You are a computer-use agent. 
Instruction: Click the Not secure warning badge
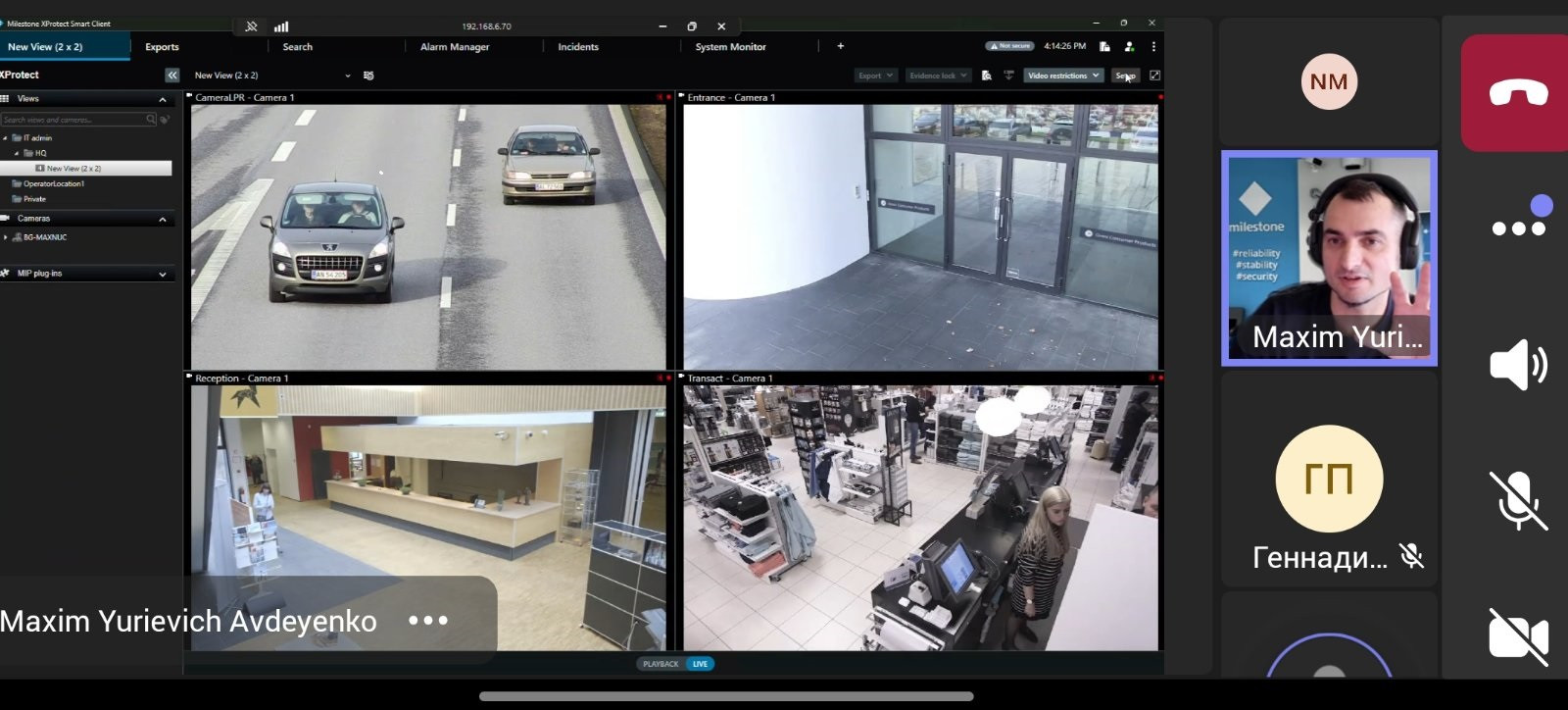coord(1009,46)
